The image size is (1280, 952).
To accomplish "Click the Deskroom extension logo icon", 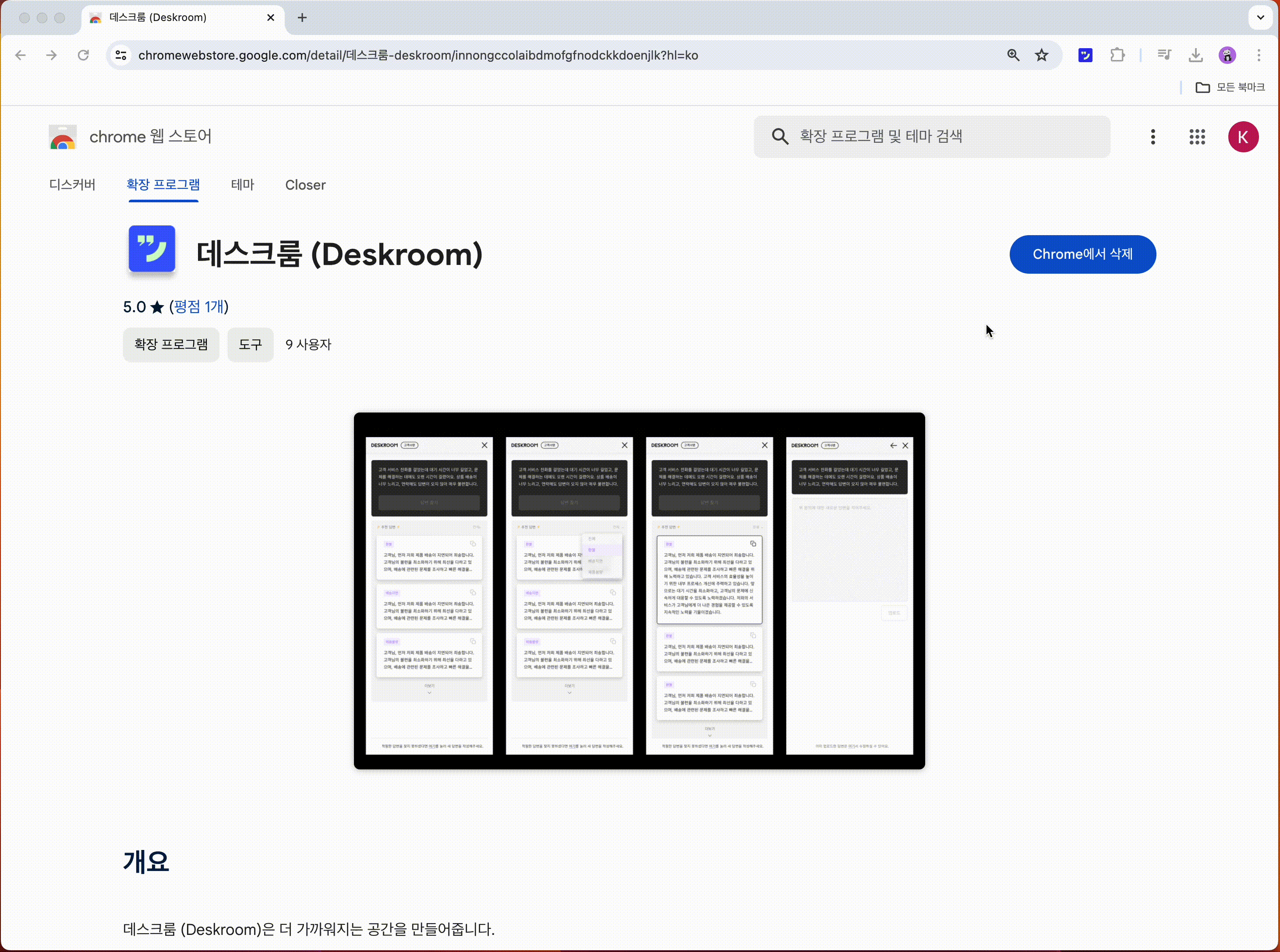I will click(x=152, y=249).
